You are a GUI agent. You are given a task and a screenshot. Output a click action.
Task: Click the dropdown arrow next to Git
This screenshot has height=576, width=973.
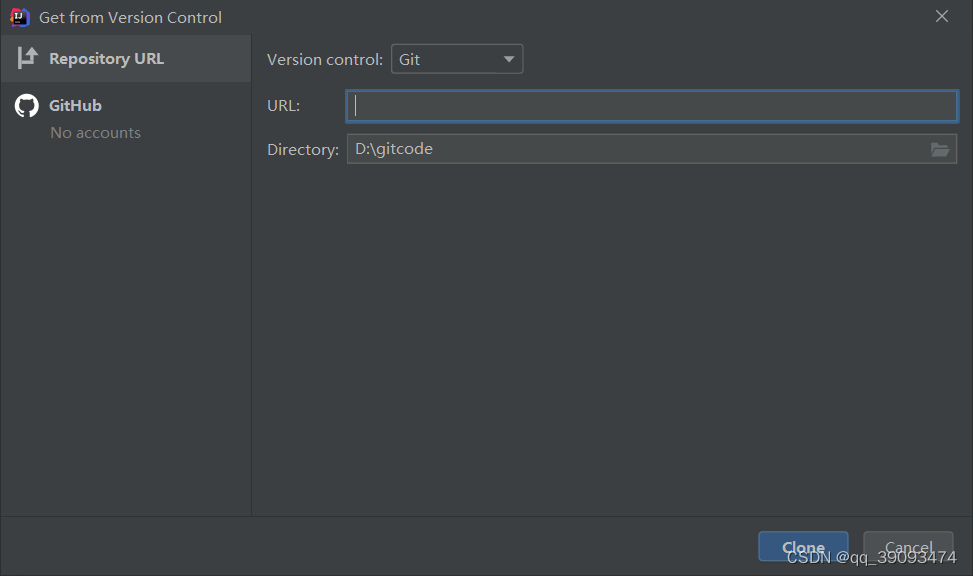point(509,60)
